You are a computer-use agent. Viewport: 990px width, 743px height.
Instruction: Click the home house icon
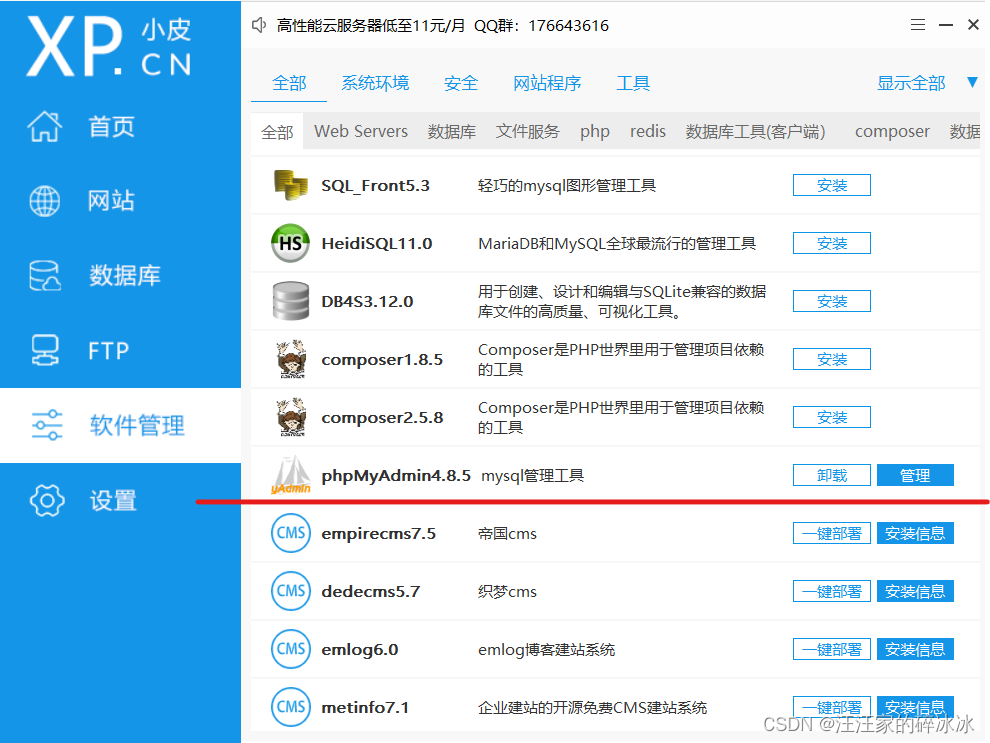tap(45, 126)
